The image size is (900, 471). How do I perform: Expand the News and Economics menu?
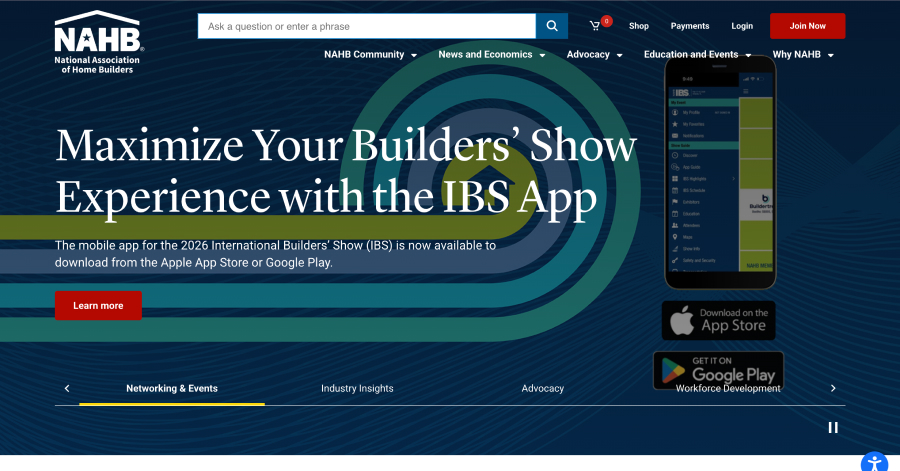coord(491,55)
